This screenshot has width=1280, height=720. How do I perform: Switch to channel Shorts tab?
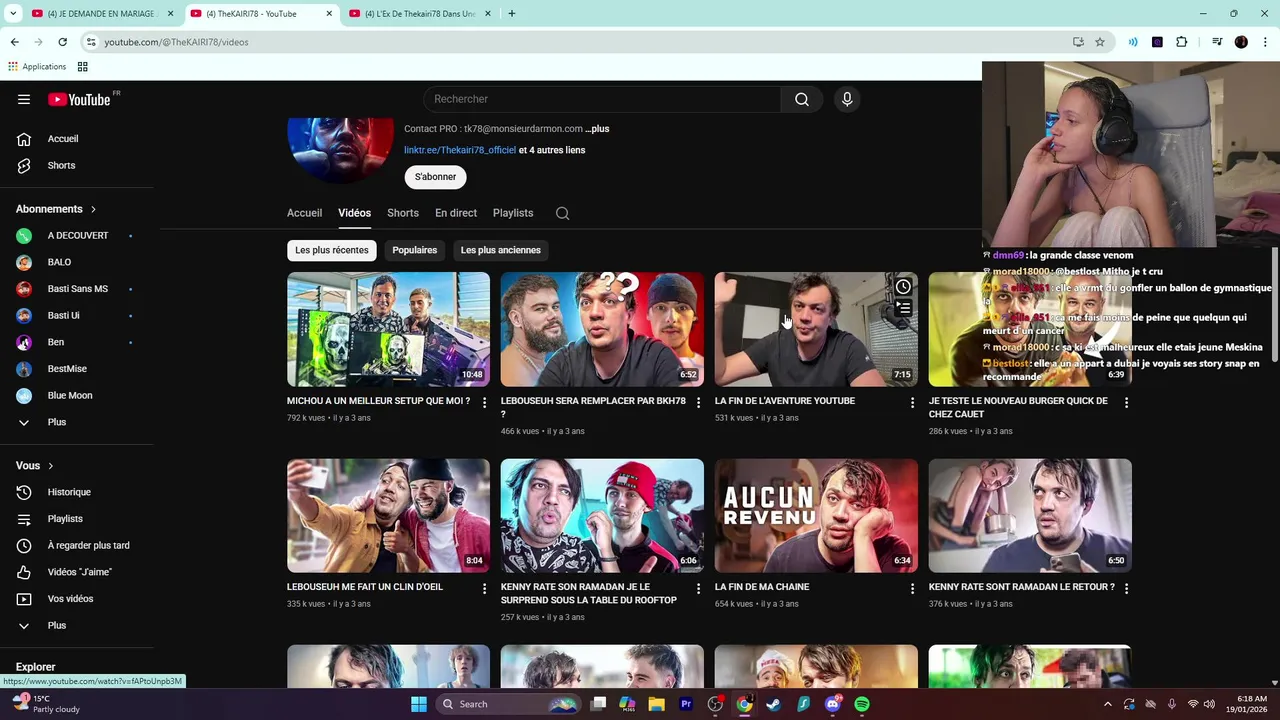coord(403,213)
